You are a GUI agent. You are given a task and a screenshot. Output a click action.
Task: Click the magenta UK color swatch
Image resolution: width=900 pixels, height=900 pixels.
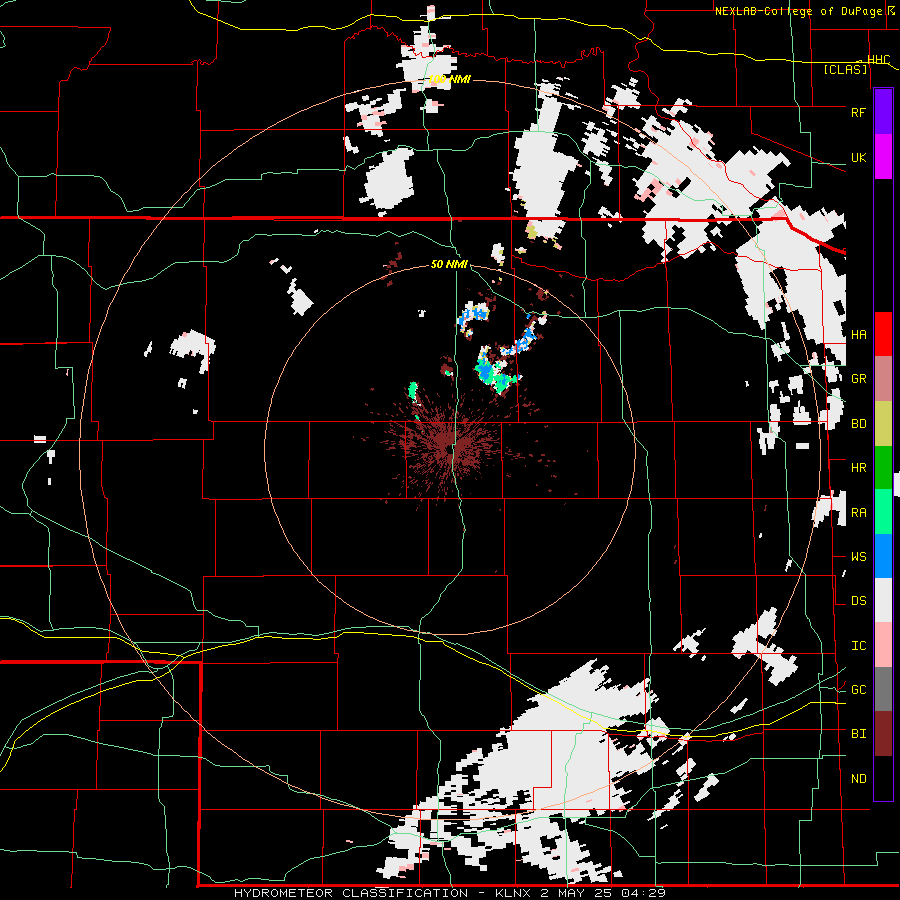coord(883,157)
